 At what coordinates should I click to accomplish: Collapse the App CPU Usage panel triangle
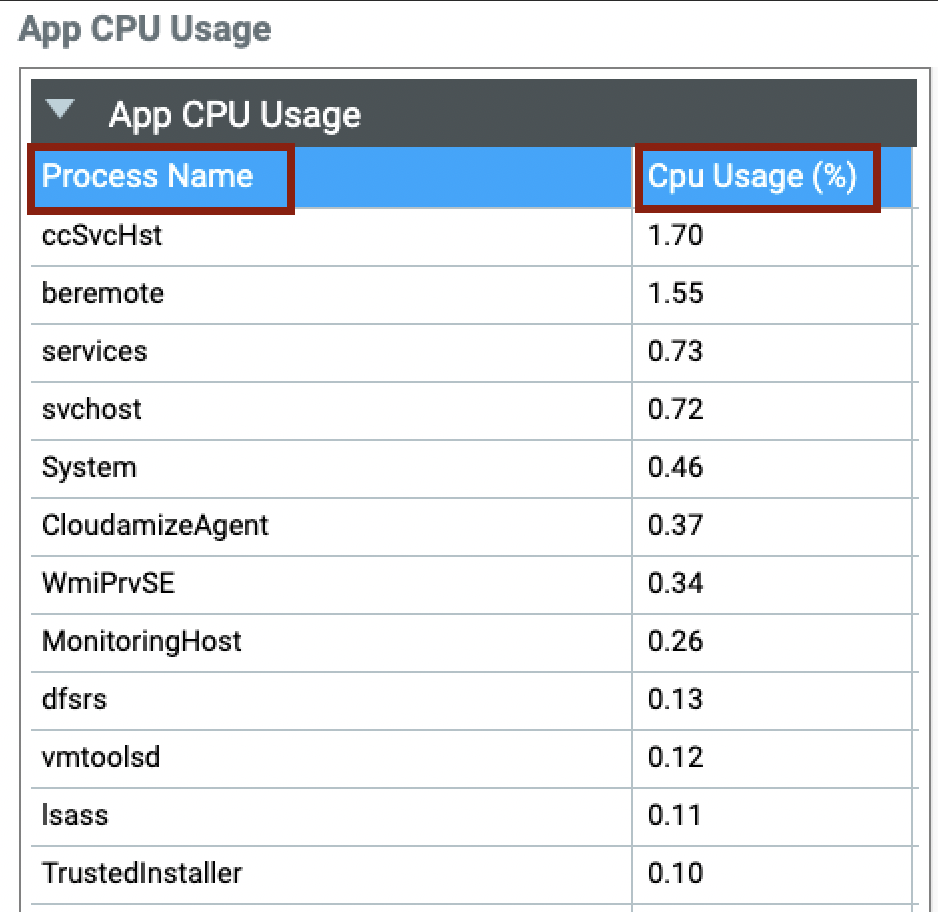point(62,110)
